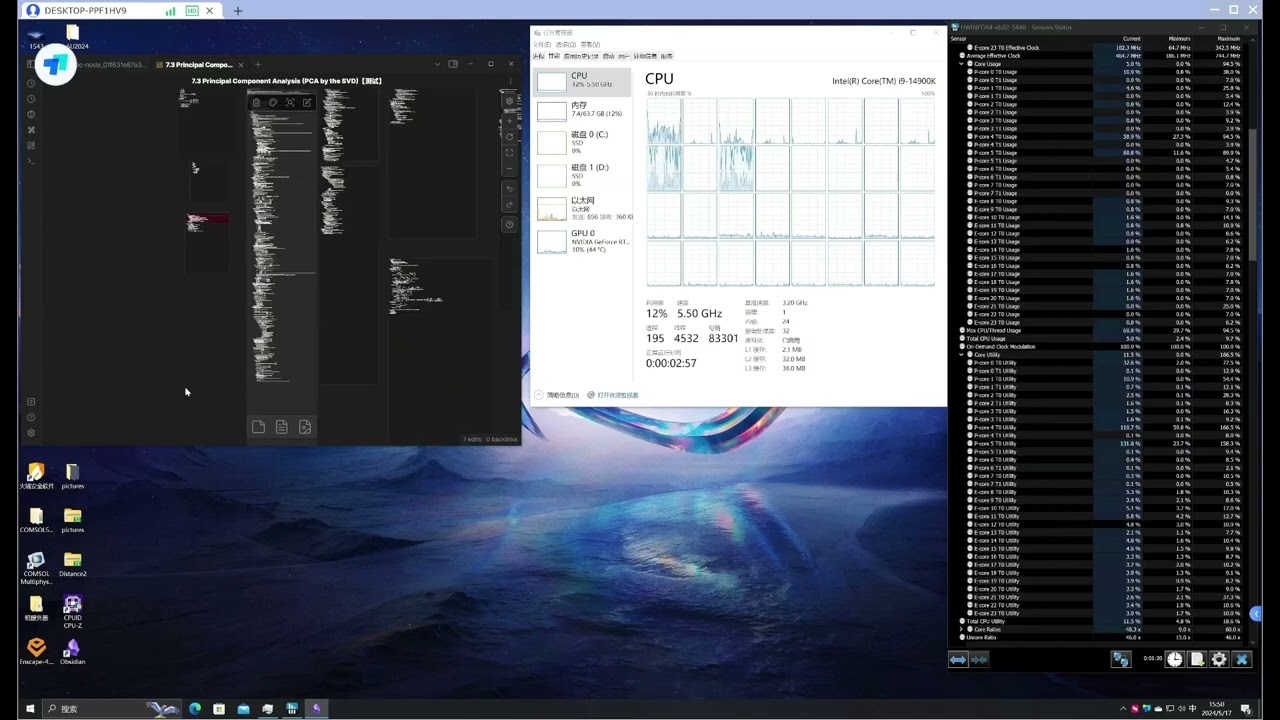The height and width of the screenshot is (720, 1280).
Task: Click the edit pencil on canvas card toolbar
Action: coord(307,102)
